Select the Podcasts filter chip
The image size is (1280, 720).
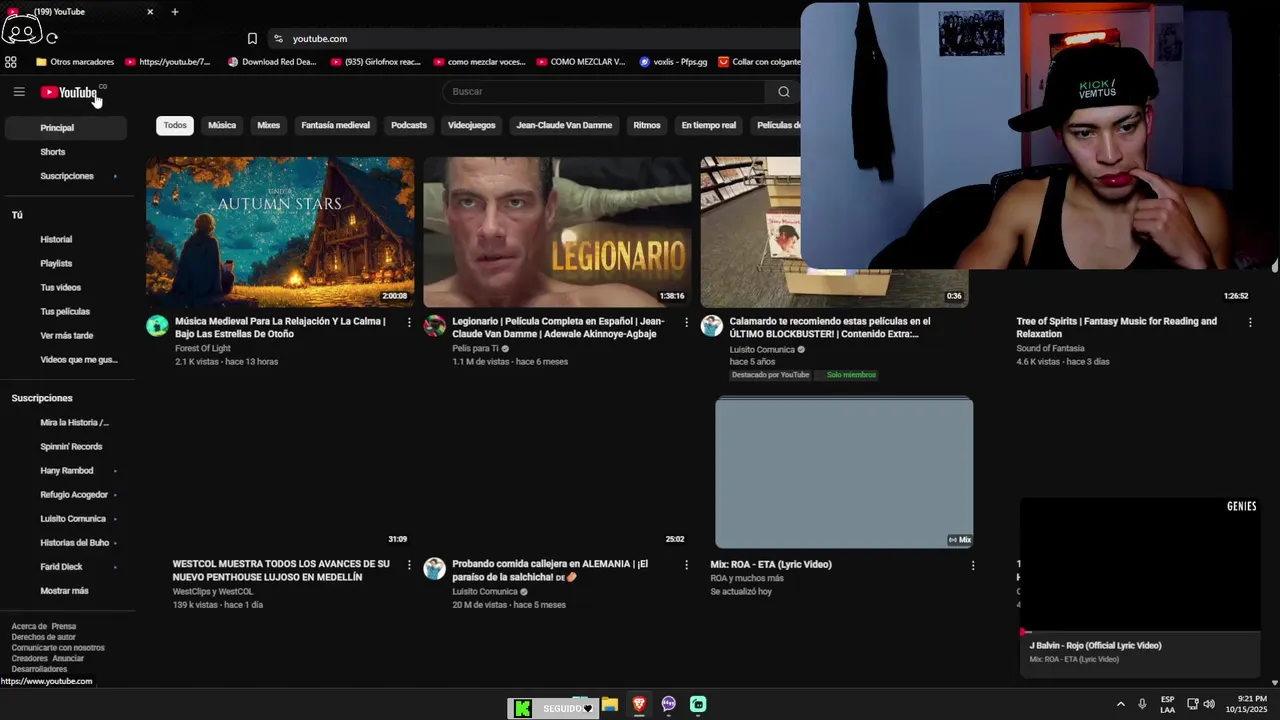point(409,125)
